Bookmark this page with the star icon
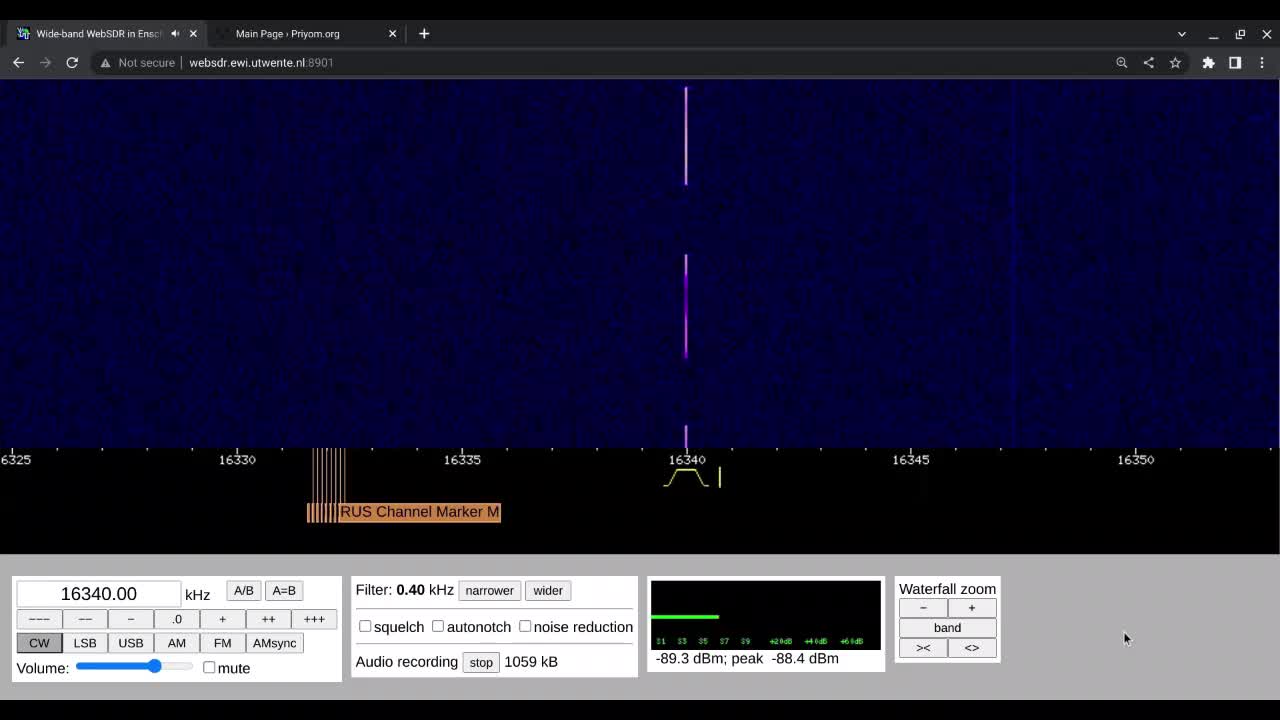The width and height of the screenshot is (1280, 720). coord(1175,62)
